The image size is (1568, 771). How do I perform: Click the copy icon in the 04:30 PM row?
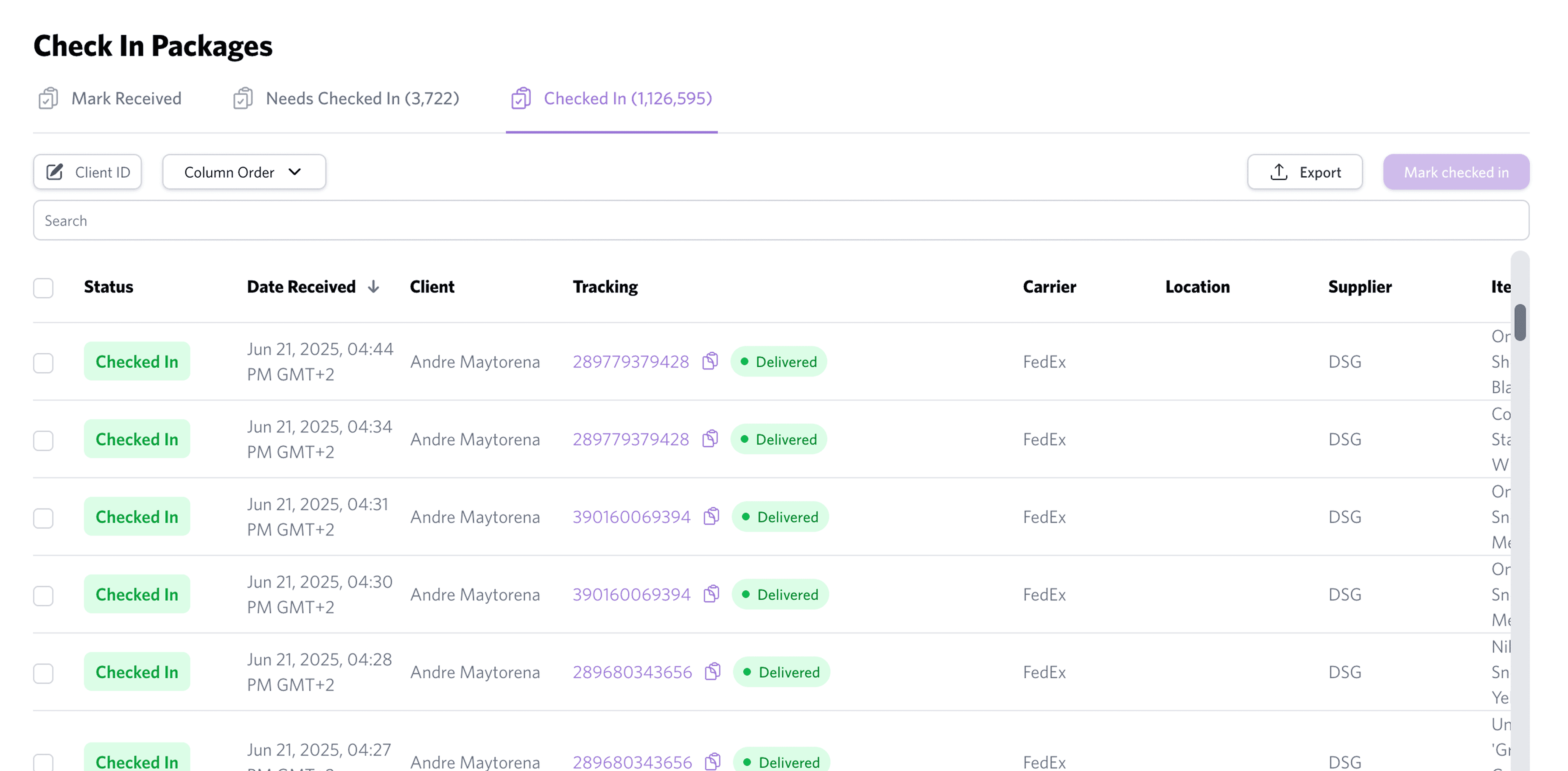711,594
